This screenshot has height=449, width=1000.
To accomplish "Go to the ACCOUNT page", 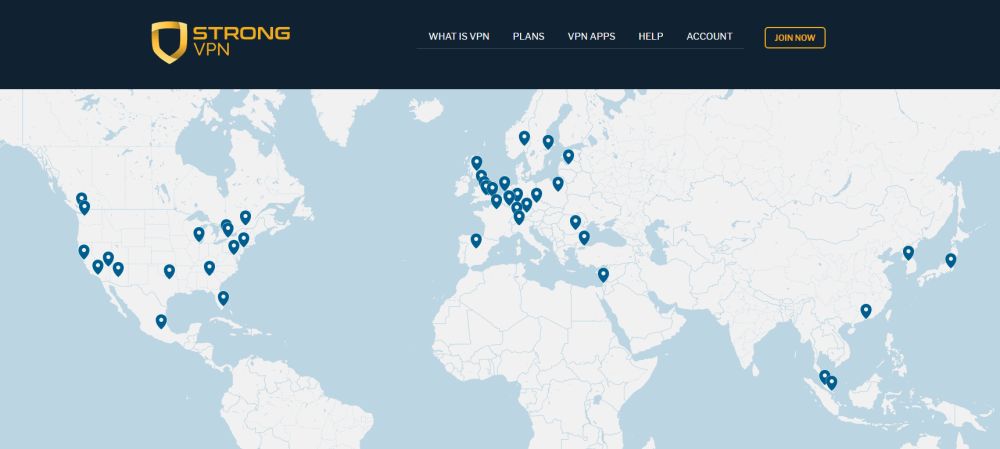I will (709, 36).
